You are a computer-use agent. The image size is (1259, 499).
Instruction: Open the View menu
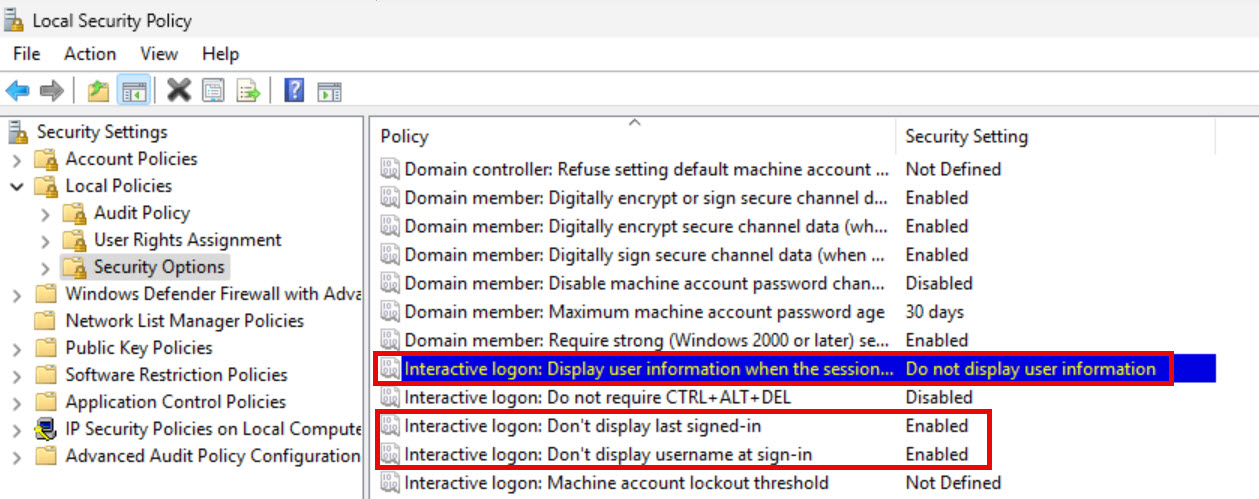159,54
